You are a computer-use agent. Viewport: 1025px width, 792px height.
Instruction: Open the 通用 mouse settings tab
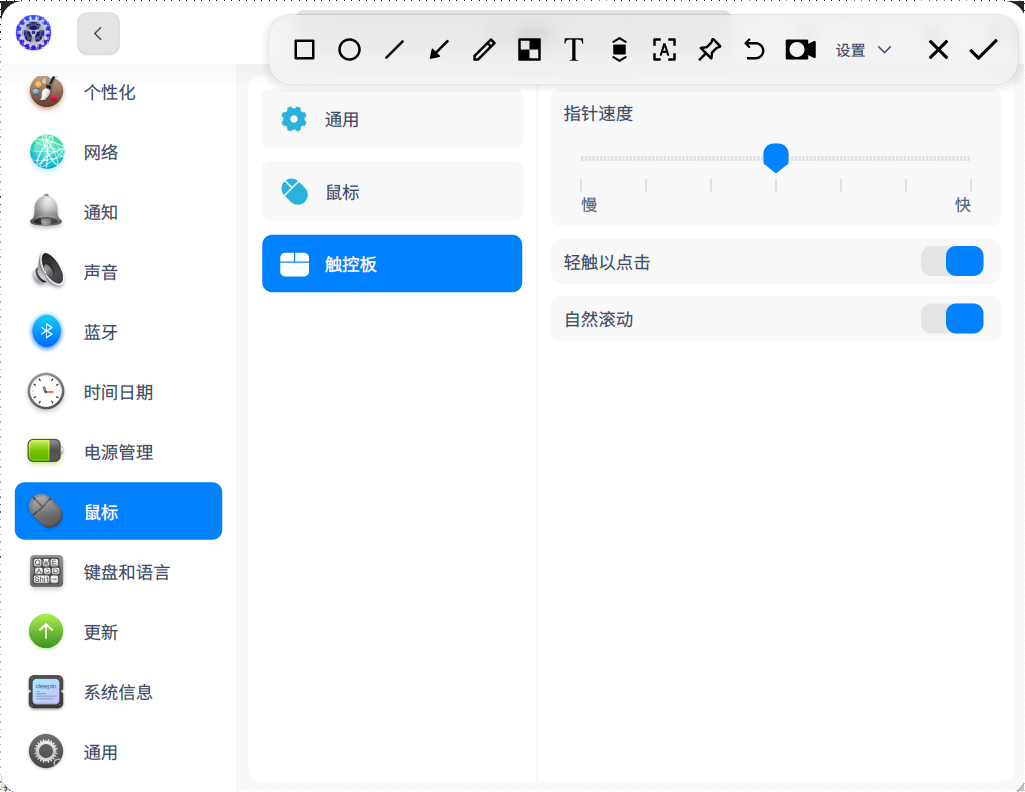pos(392,120)
